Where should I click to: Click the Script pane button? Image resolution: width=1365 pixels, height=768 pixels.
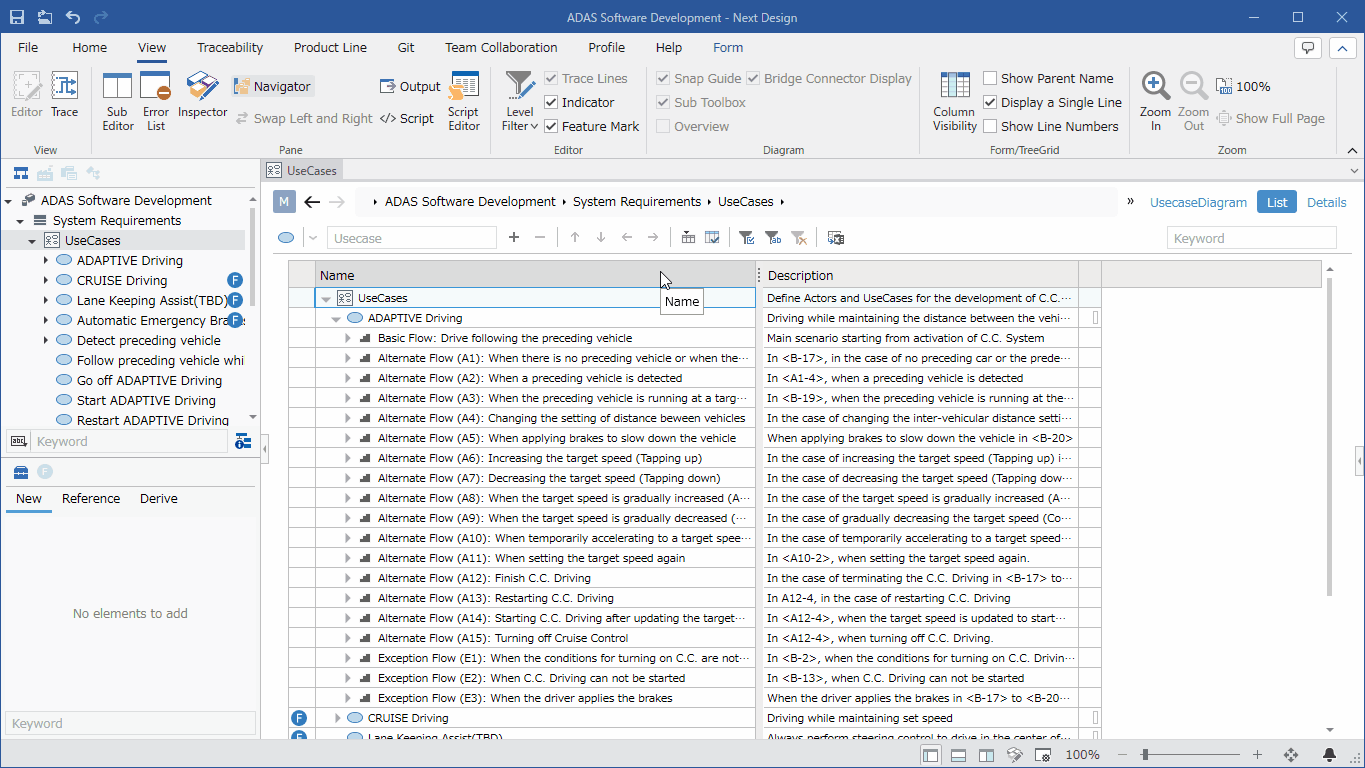click(407, 118)
